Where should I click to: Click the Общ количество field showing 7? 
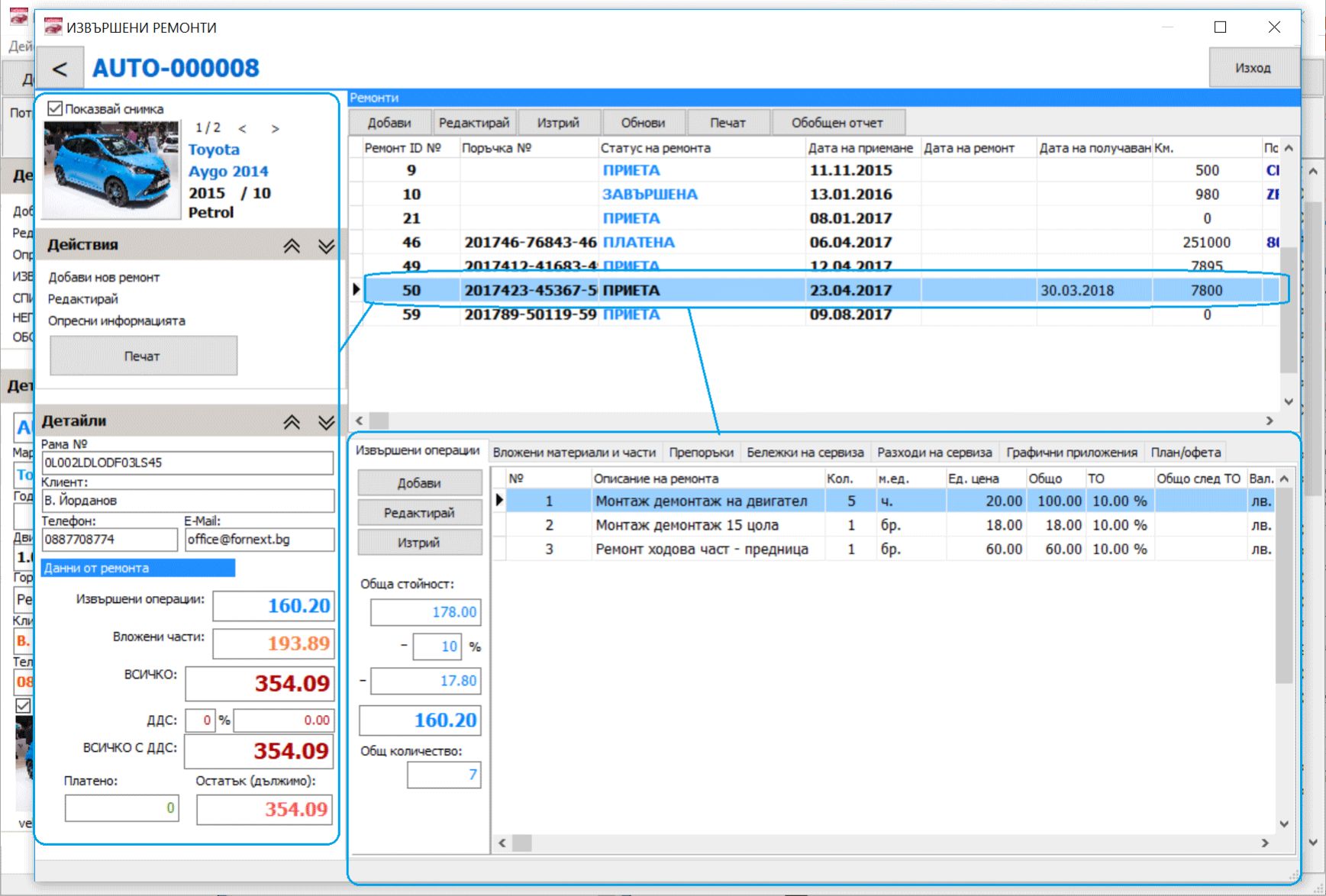pyautogui.click(x=444, y=775)
